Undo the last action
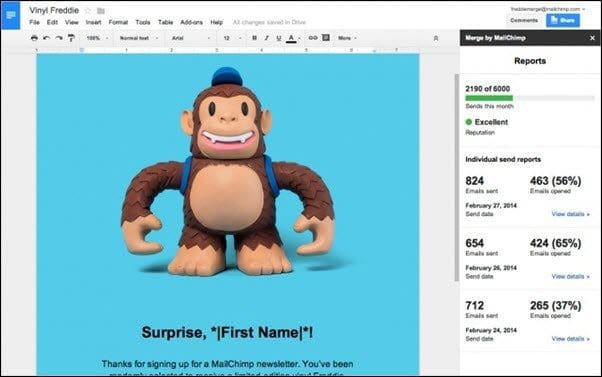602x377 pixels. tap(46, 38)
